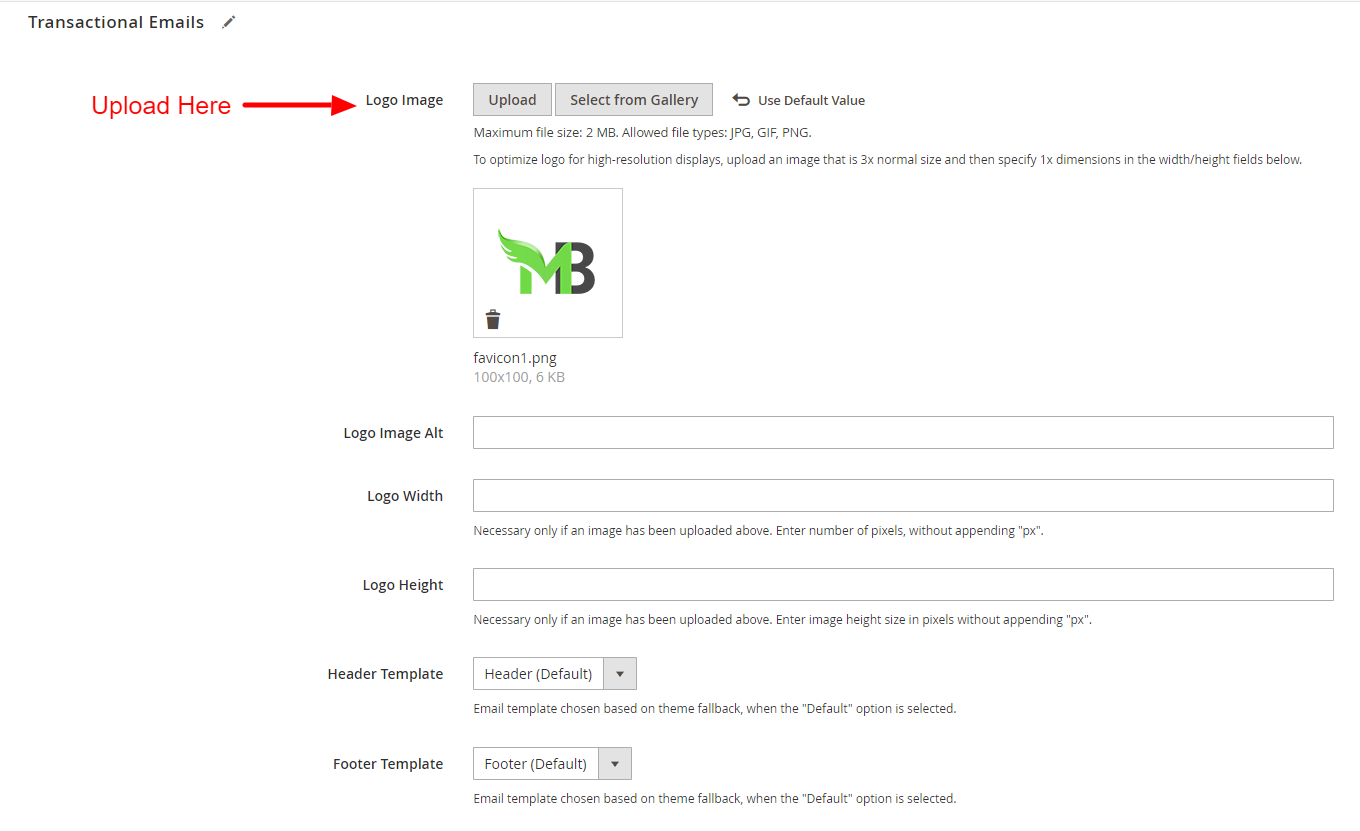Click the high-resolution displays optimization note
Screen dimensions: 1360x831
point(887,159)
